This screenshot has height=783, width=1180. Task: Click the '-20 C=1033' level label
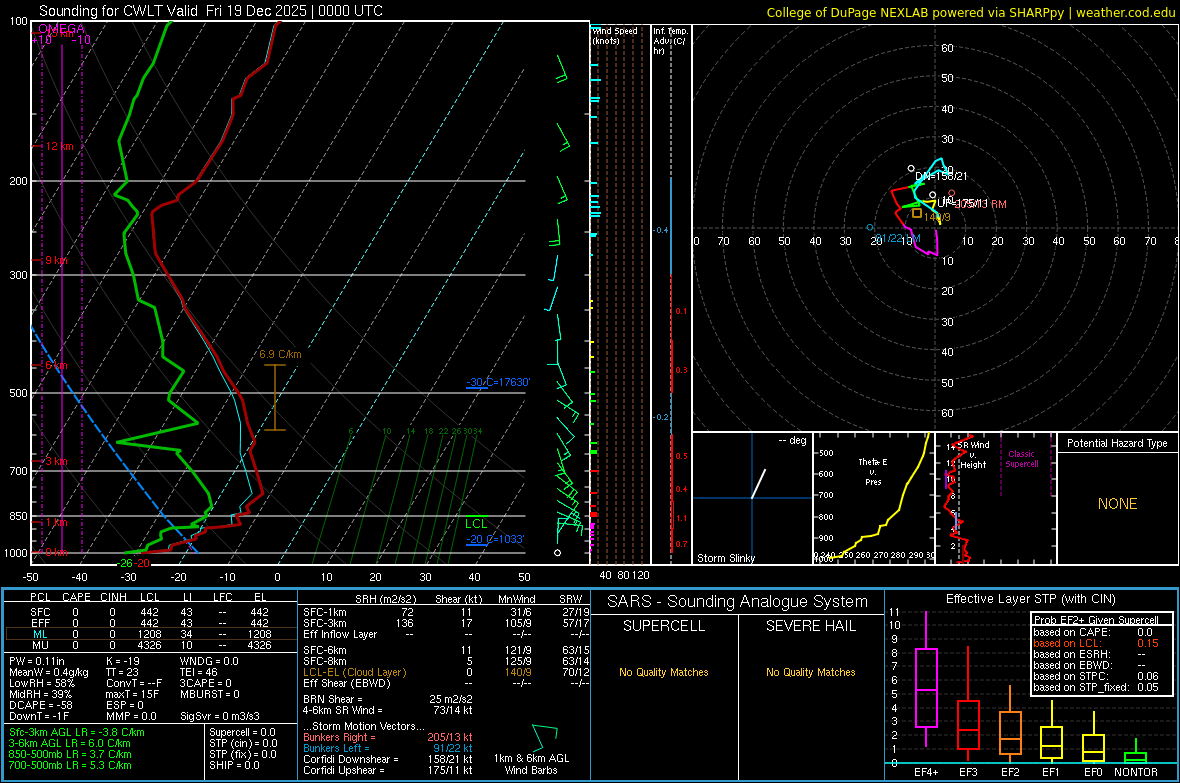tap(494, 539)
